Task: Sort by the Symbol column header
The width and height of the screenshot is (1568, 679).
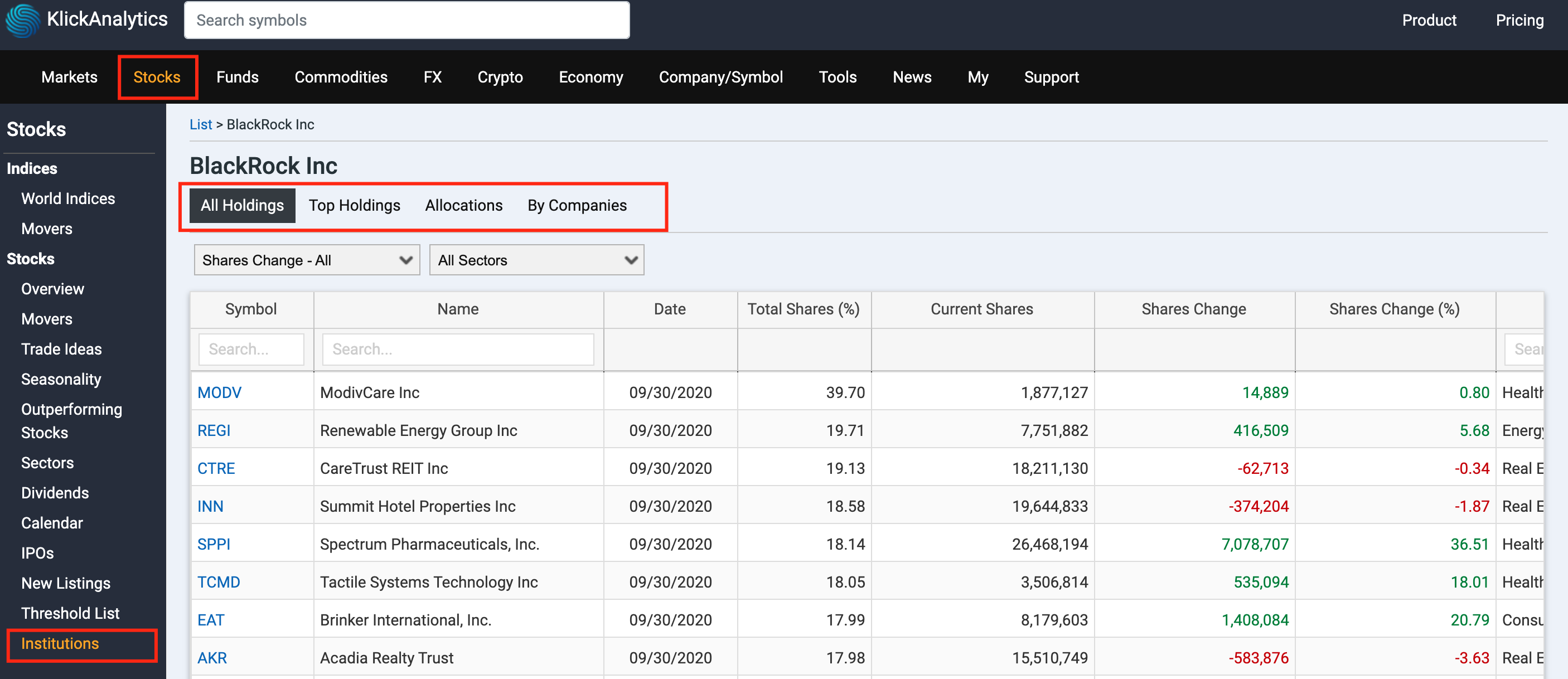Action: [x=251, y=309]
